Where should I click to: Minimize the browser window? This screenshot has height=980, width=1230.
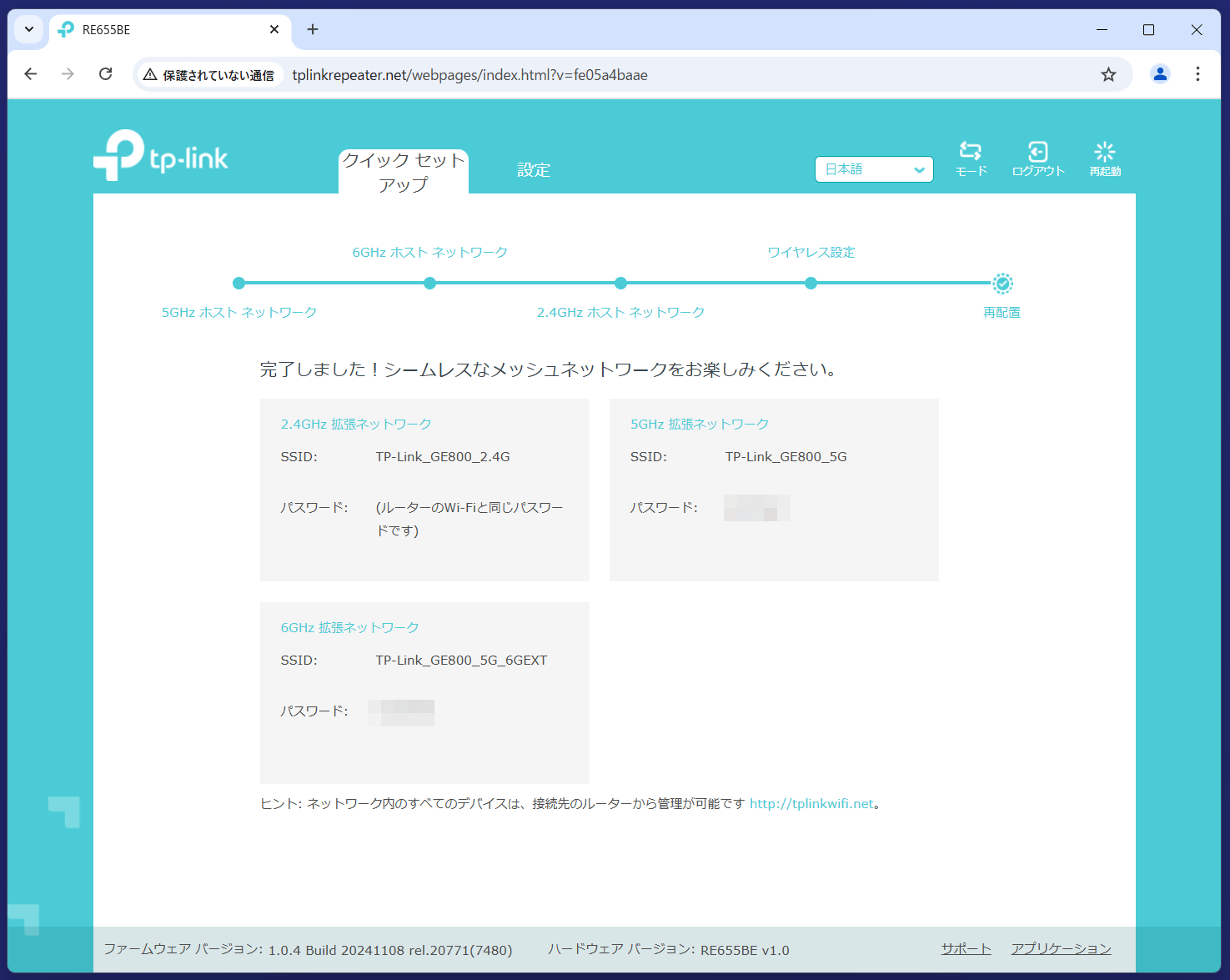(x=1102, y=29)
